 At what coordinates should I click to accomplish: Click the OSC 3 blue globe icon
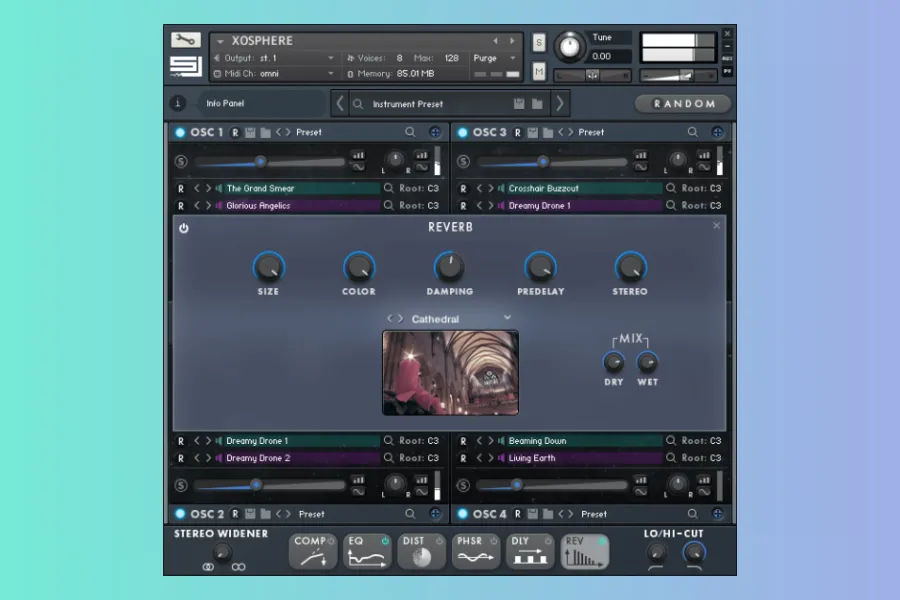717,132
